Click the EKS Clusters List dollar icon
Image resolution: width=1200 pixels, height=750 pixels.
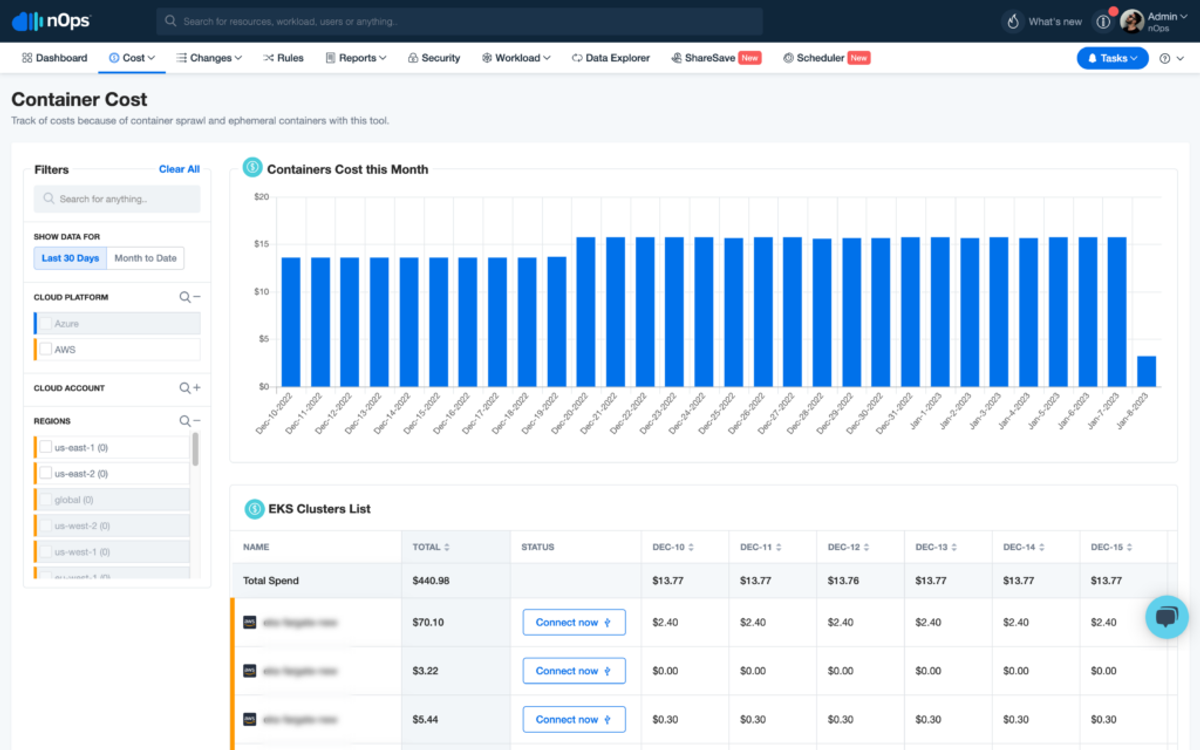coord(255,509)
